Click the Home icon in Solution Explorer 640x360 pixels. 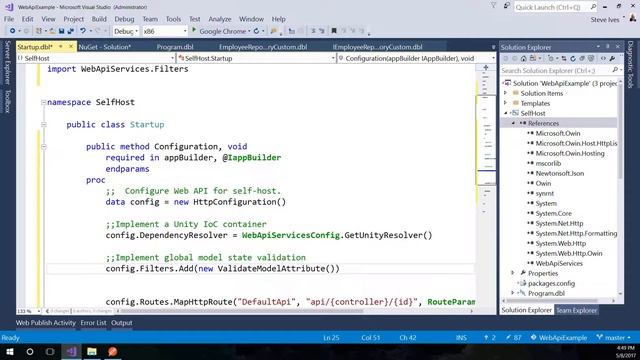[x=524, y=59]
